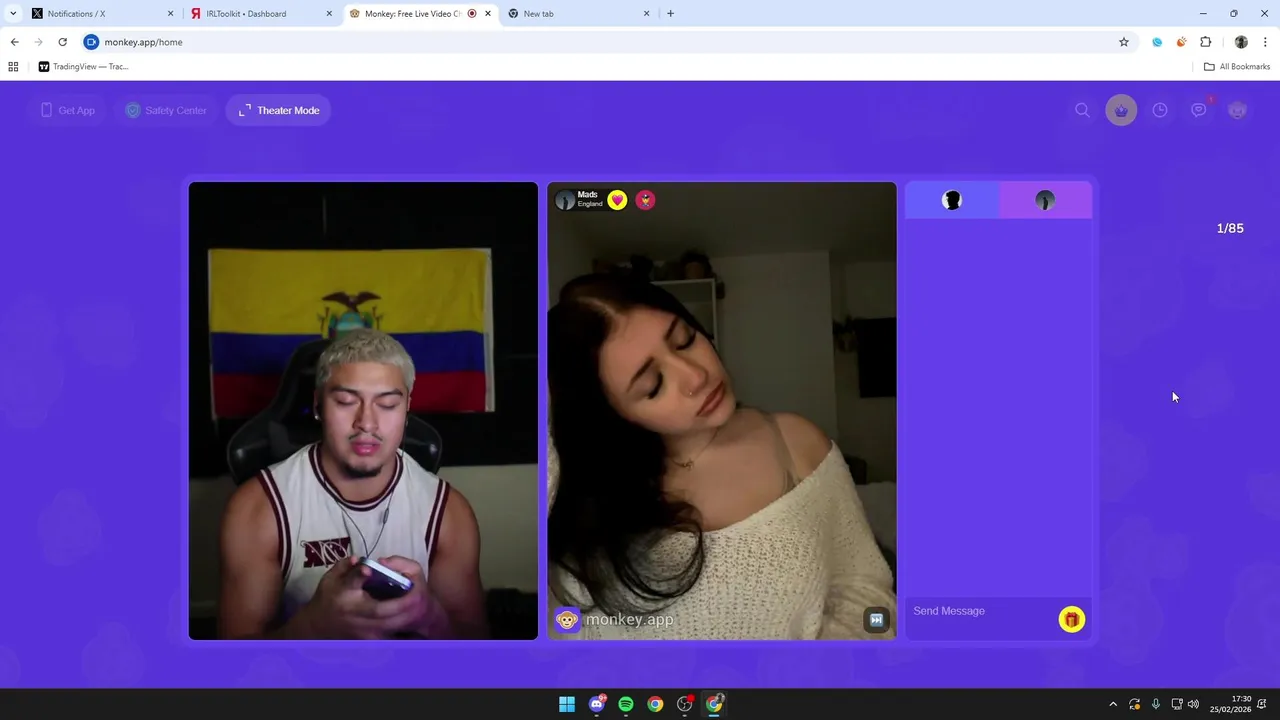This screenshot has width=1280, height=720.
Task: Select the left avatar chat tab
Action: (952, 200)
